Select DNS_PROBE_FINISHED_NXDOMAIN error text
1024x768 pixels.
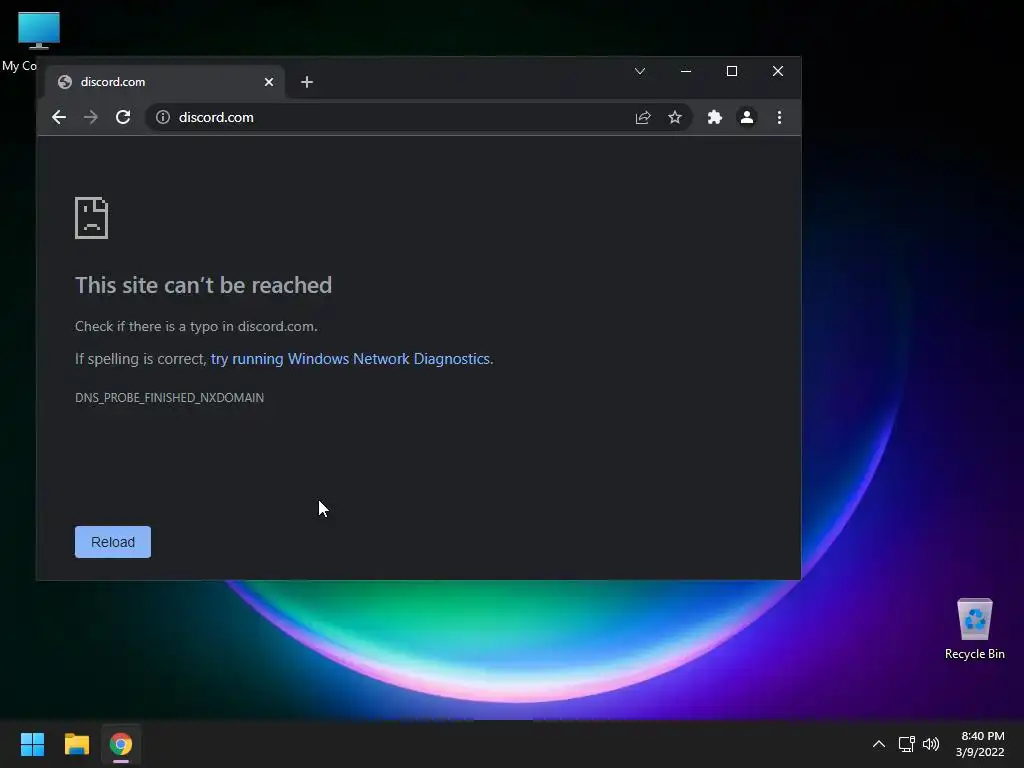170,398
